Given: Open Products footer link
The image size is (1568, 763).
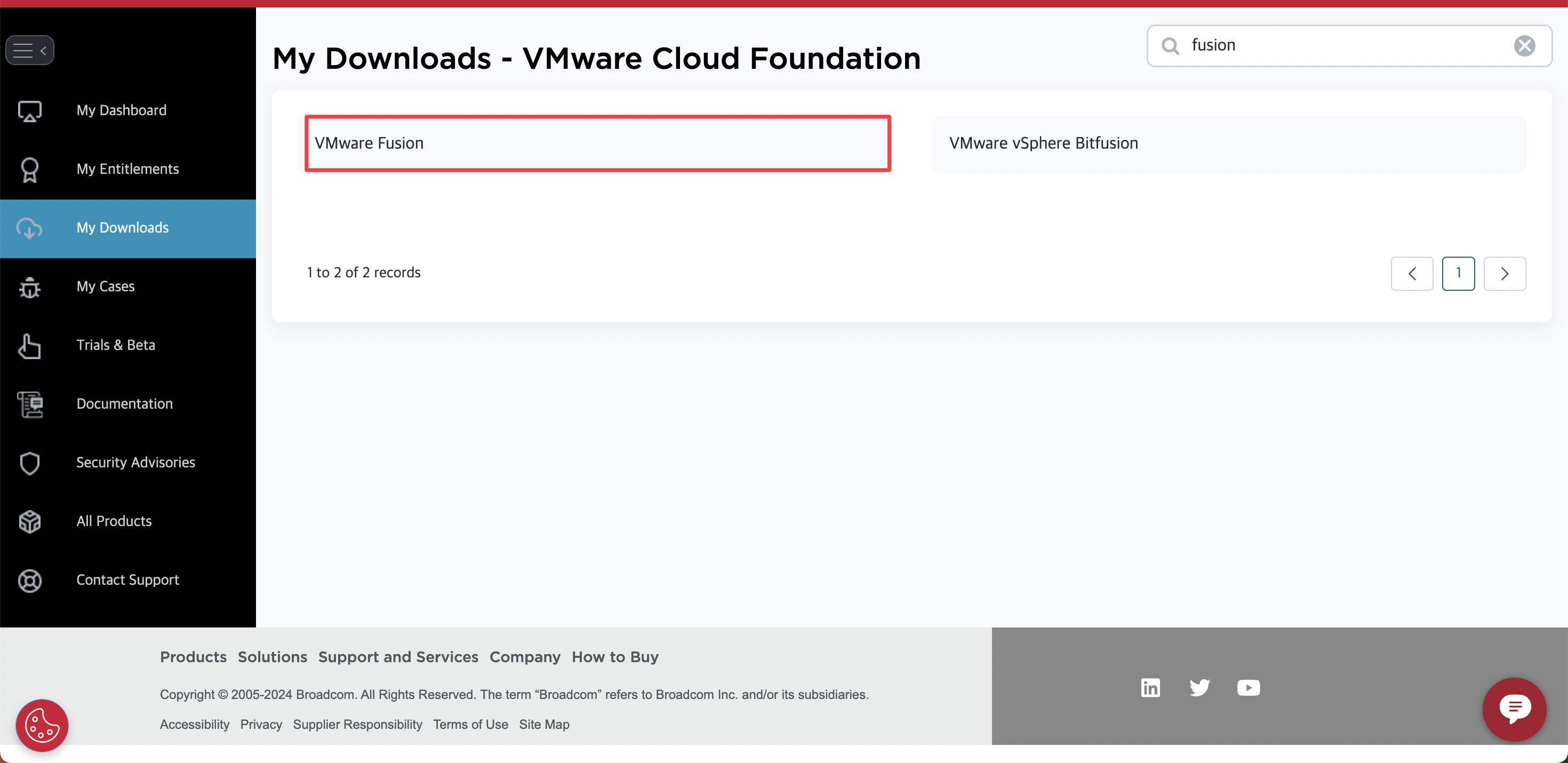Looking at the screenshot, I should click(193, 657).
